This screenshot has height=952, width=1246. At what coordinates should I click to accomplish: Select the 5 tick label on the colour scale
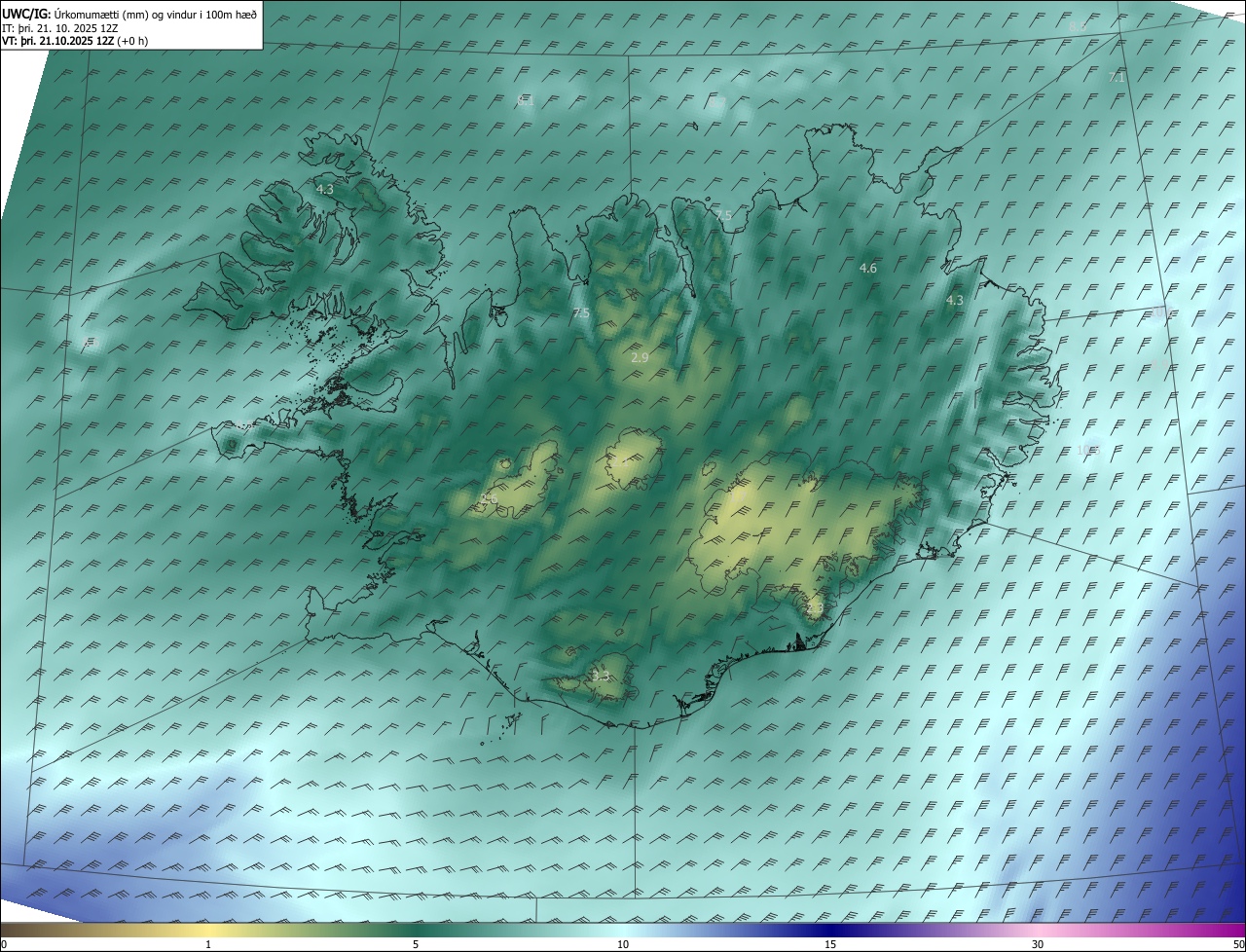[x=416, y=944]
